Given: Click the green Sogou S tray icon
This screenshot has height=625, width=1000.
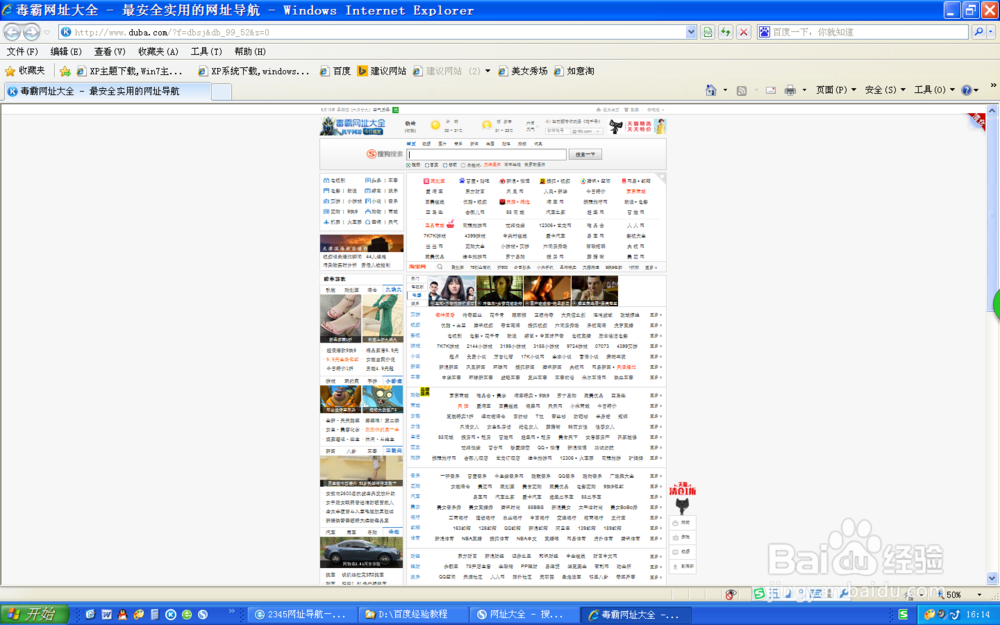Looking at the screenshot, I should click(902, 614).
